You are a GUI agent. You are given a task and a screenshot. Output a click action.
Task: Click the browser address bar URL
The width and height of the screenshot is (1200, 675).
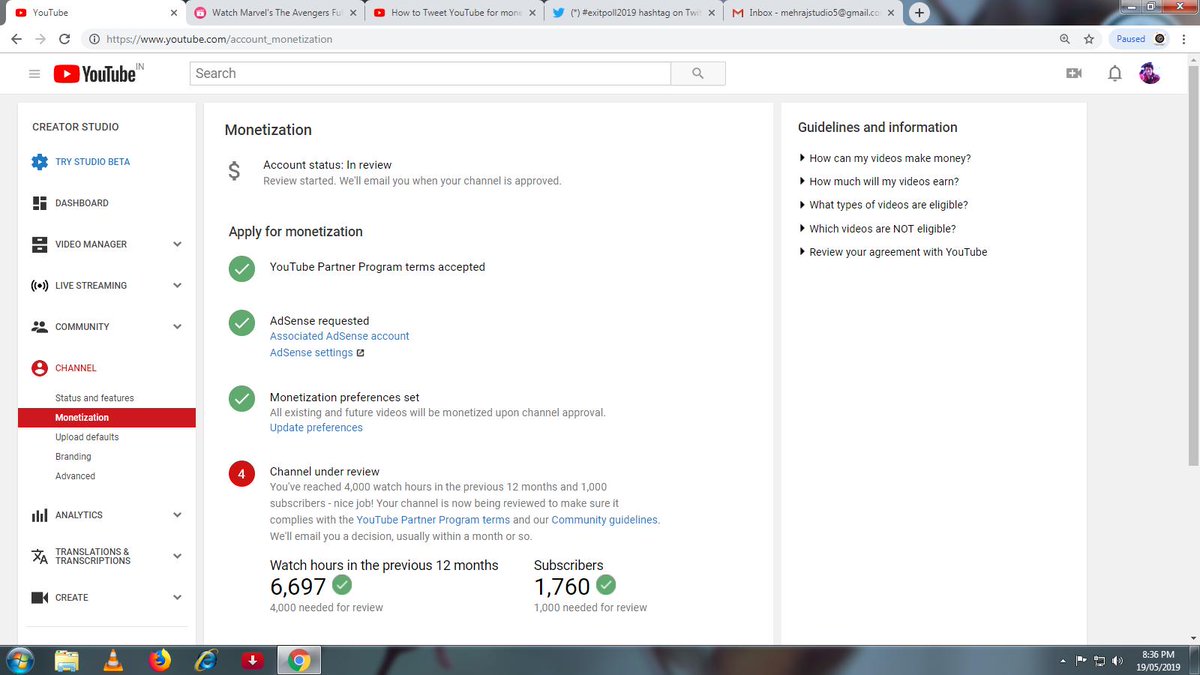tap(218, 39)
